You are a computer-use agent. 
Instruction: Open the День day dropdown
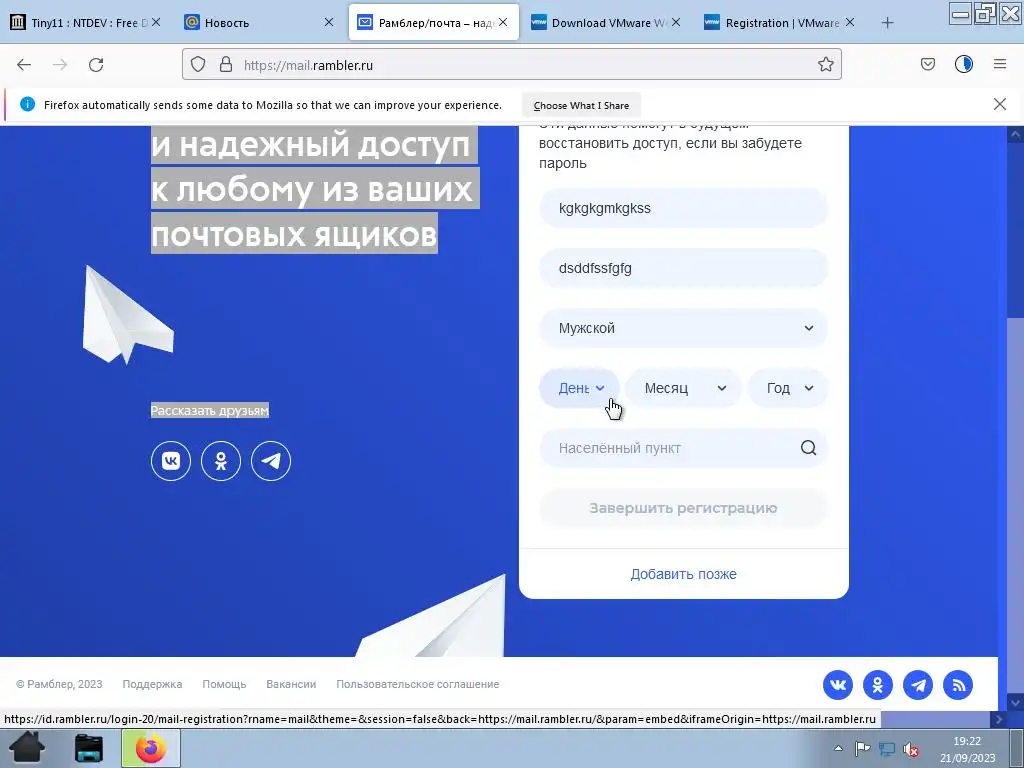click(x=579, y=388)
